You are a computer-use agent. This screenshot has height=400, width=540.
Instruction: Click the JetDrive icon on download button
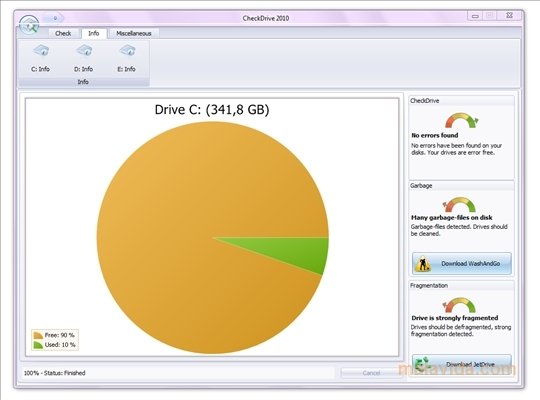point(423,364)
